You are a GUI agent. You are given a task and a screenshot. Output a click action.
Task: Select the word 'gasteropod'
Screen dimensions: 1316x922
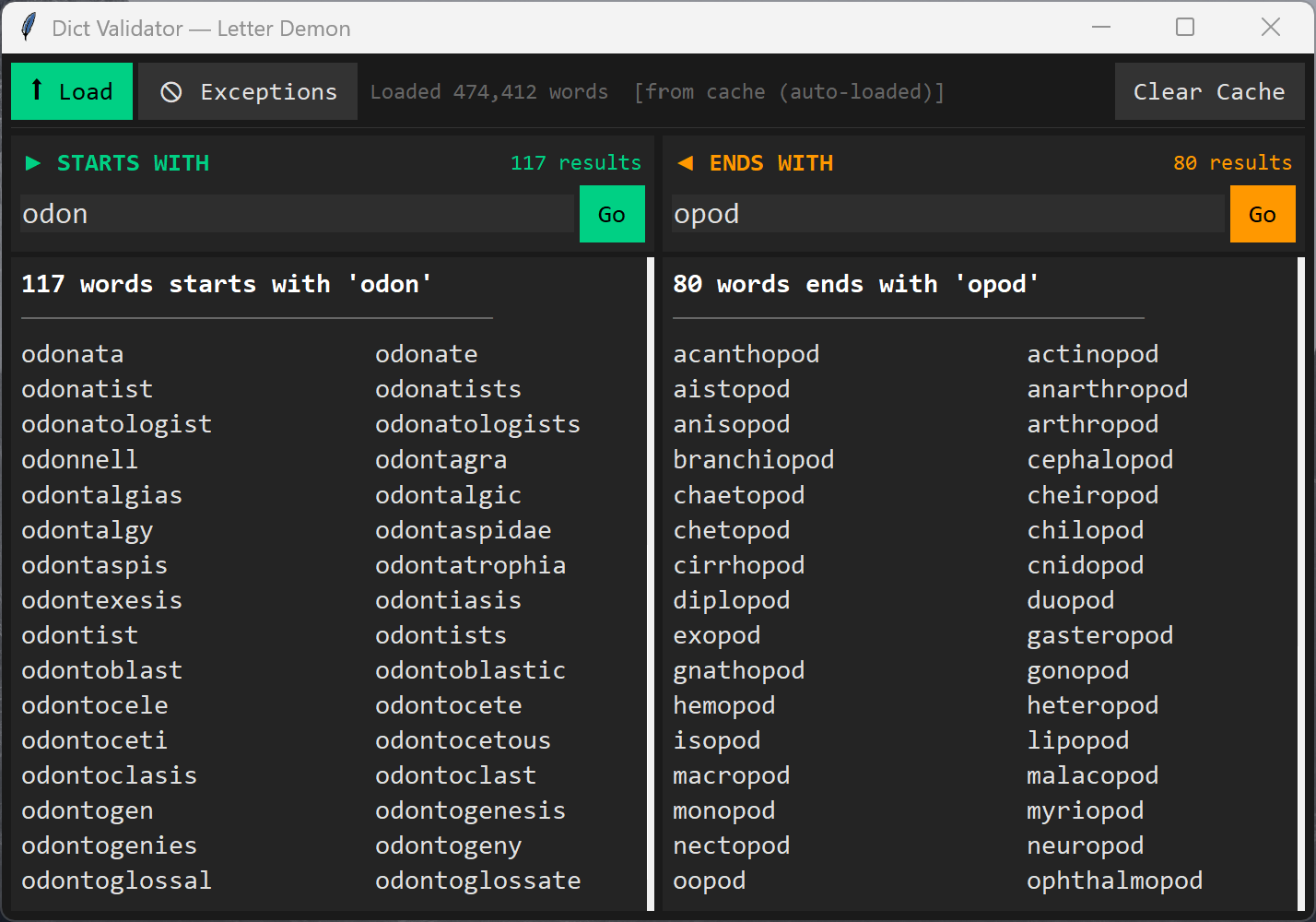pos(1100,634)
